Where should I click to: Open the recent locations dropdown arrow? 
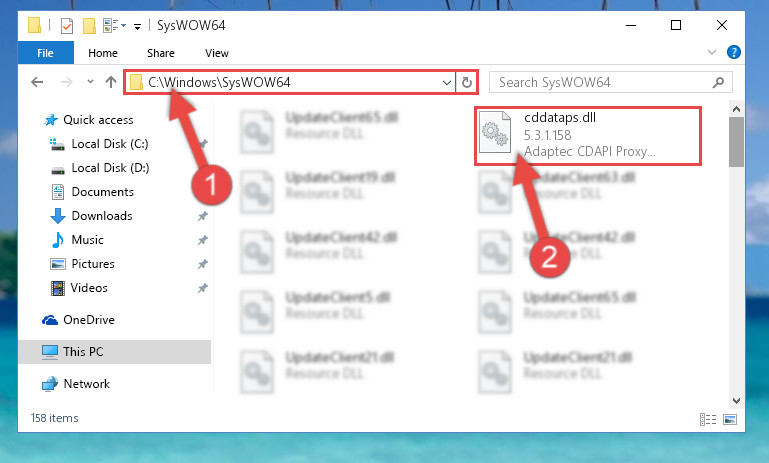point(90,82)
